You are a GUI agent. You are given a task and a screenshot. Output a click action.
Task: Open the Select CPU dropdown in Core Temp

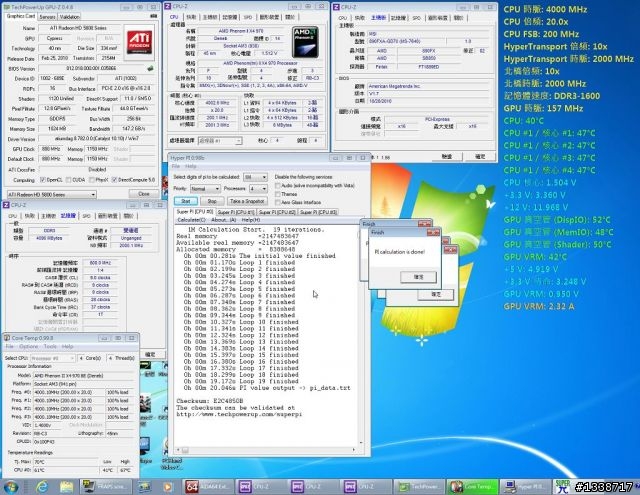tap(52, 358)
